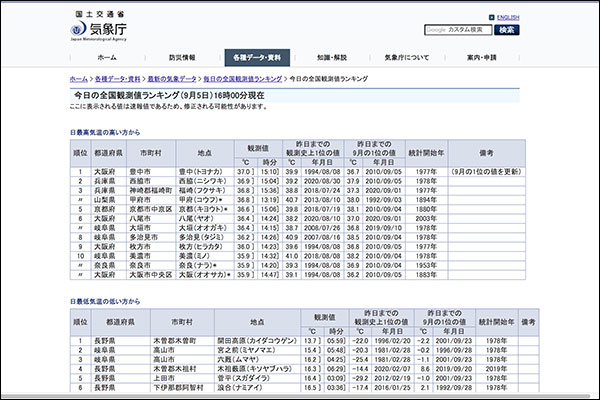Click inside the Google custom search field

pyautogui.click(x=457, y=30)
